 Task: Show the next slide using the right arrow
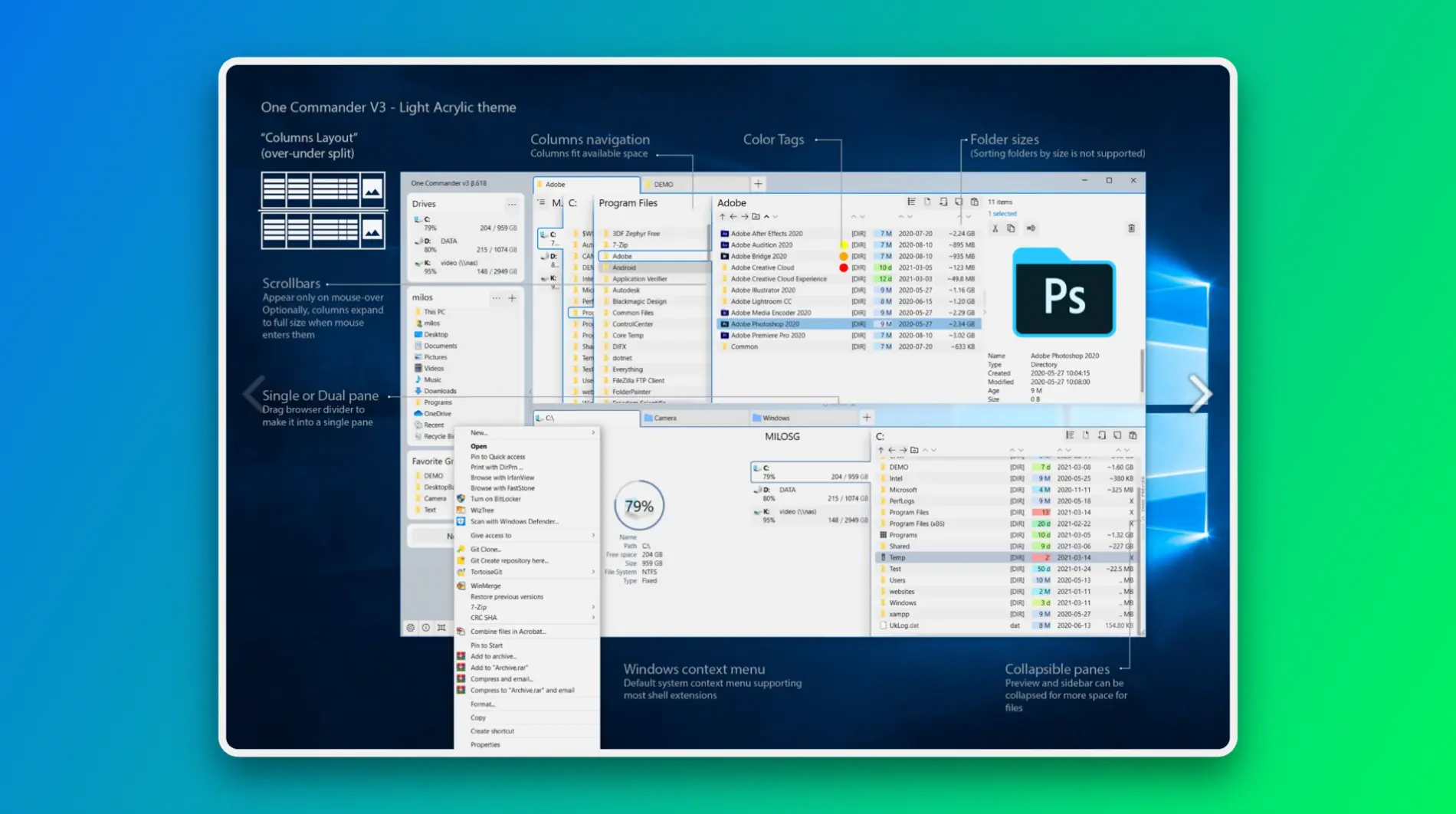click(1200, 393)
